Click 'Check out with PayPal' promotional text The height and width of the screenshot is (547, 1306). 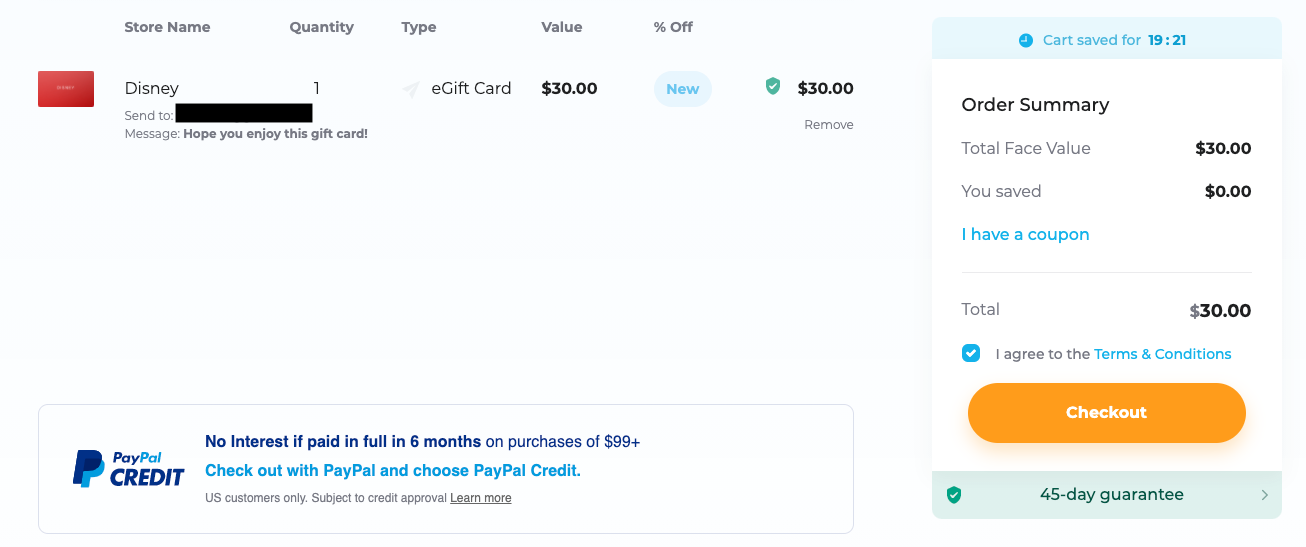click(392, 470)
